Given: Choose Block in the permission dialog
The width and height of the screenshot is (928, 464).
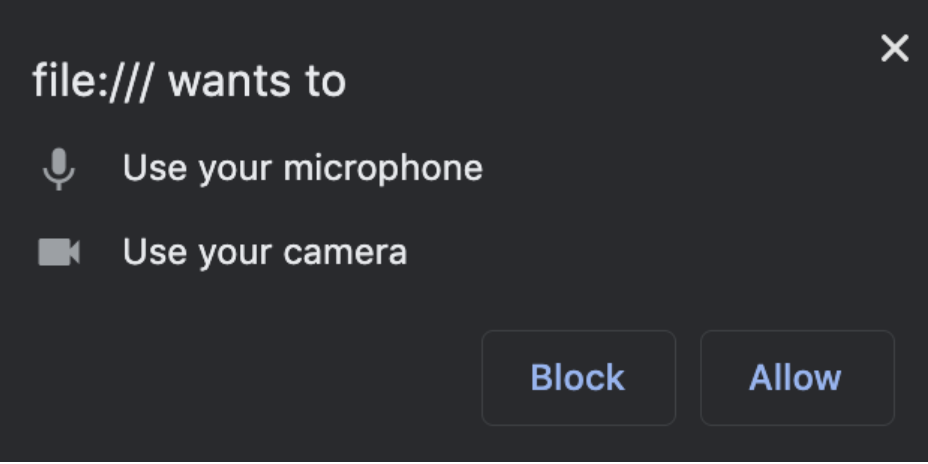Looking at the screenshot, I should click(578, 378).
